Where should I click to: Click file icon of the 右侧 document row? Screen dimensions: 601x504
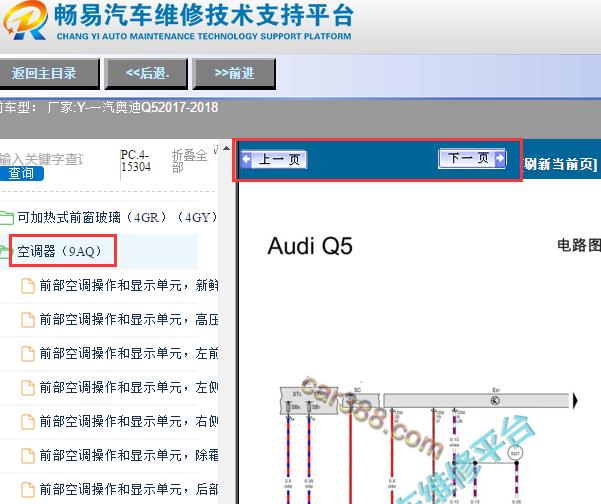(28, 422)
